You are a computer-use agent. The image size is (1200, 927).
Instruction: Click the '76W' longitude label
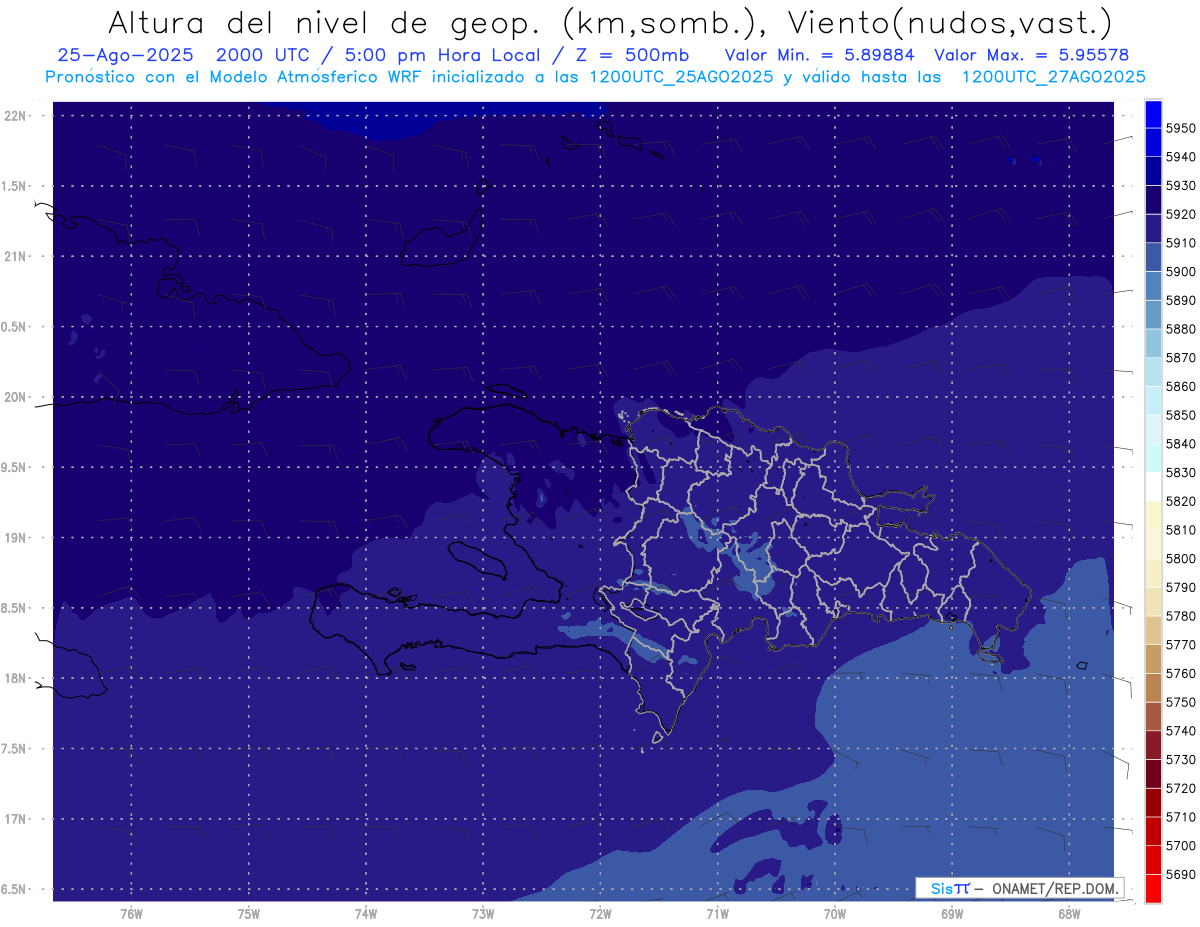click(x=131, y=914)
